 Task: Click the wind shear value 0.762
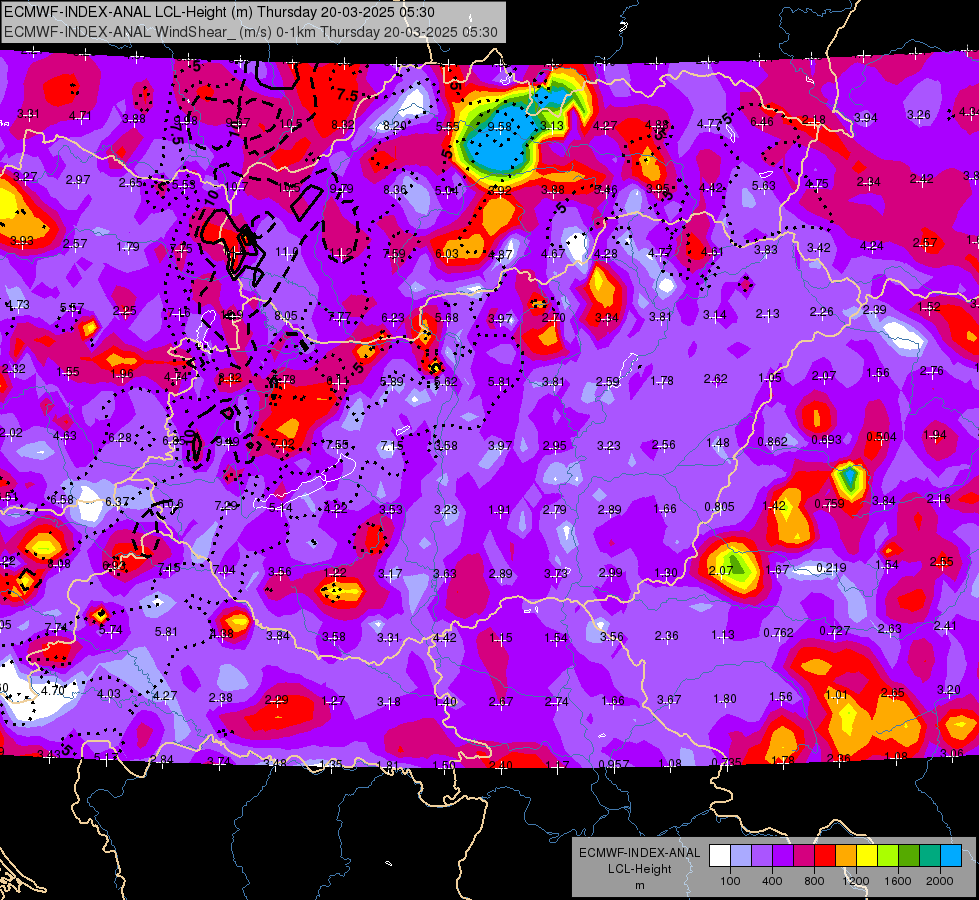coord(778,633)
